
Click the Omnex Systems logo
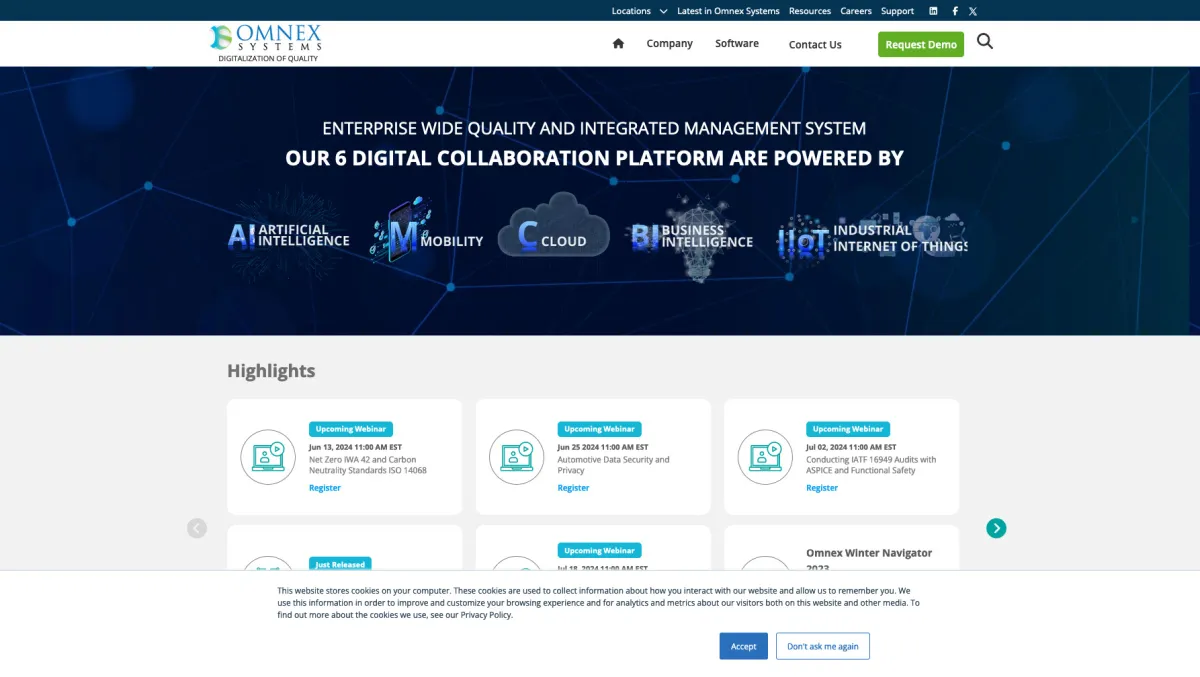[266, 38]
